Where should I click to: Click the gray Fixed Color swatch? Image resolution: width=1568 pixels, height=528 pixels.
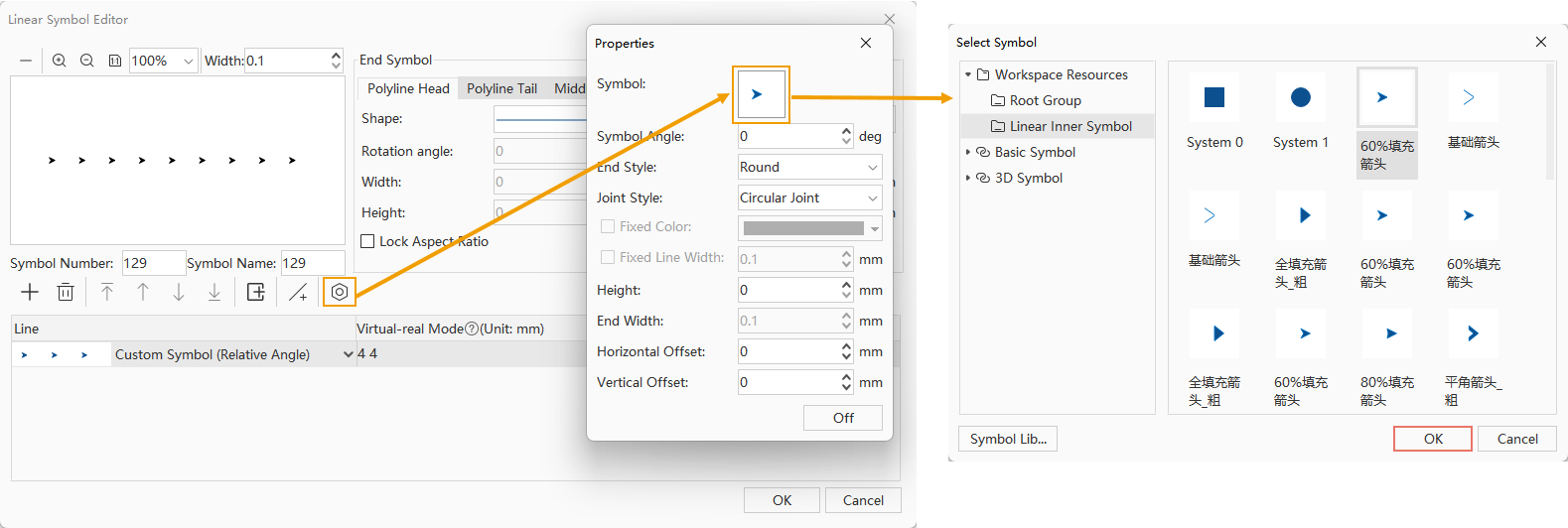[803, 228]
